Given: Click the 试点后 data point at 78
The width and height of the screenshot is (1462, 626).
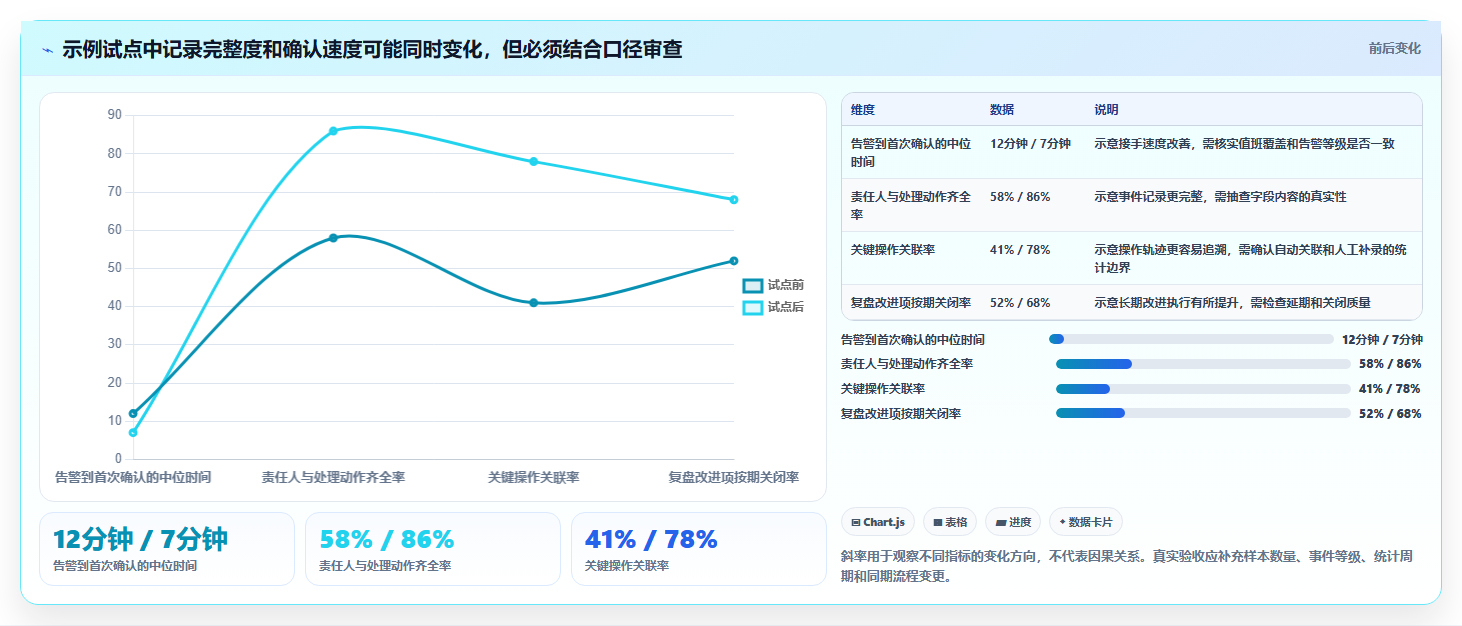Looking at the screenshot, I should pyautogui.click(x=533, y=161).
